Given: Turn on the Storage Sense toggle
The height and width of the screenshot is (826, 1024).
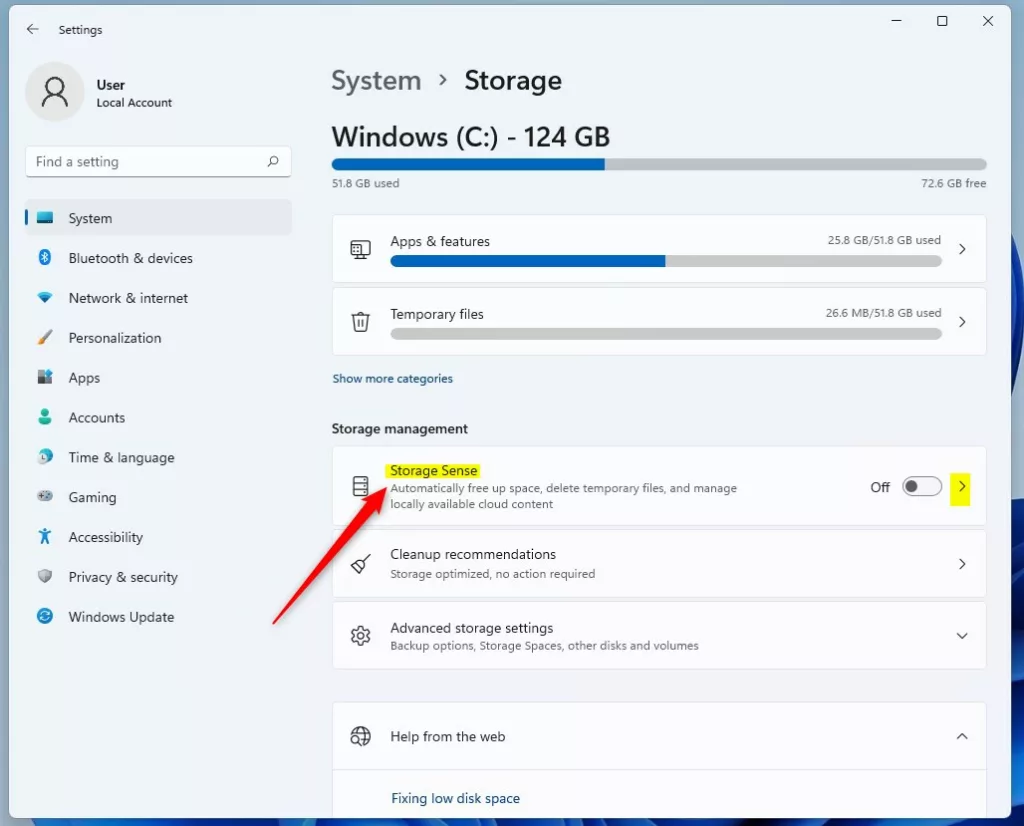Looking at the screenshot, I should [921, 486].
